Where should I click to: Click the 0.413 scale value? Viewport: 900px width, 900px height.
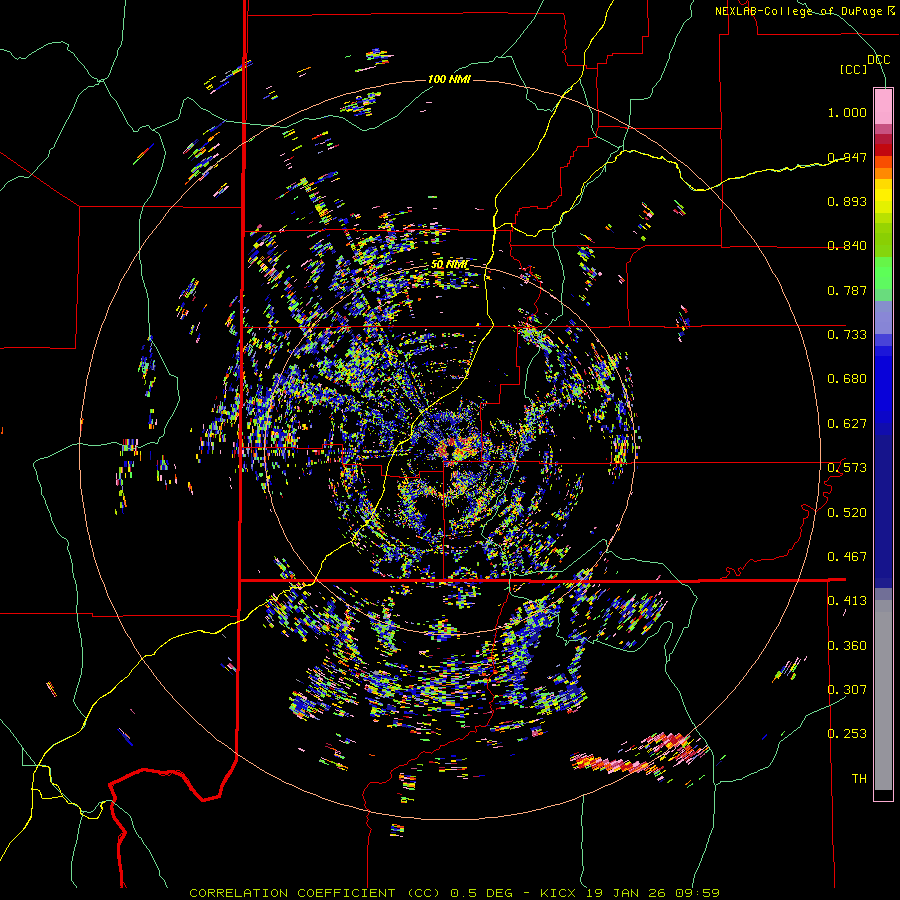tap(847, 601)
